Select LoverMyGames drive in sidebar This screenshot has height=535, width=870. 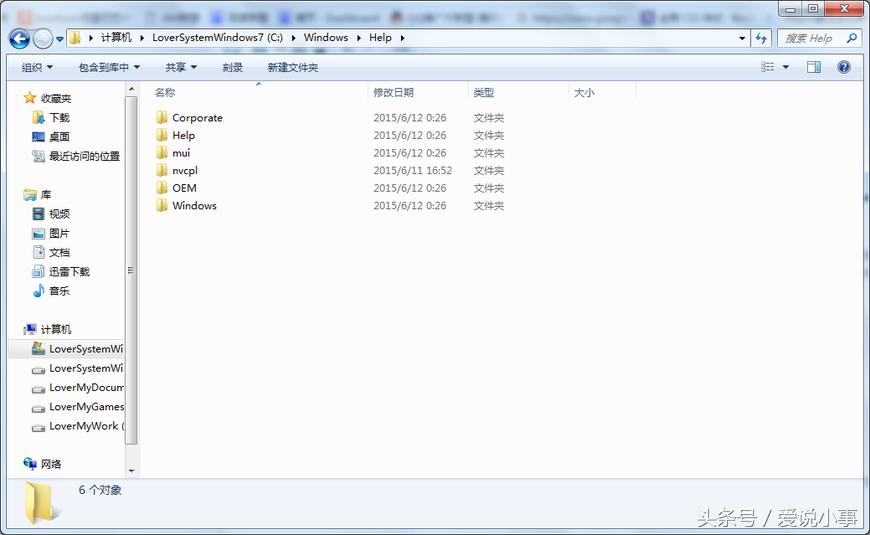pos(87,407)
